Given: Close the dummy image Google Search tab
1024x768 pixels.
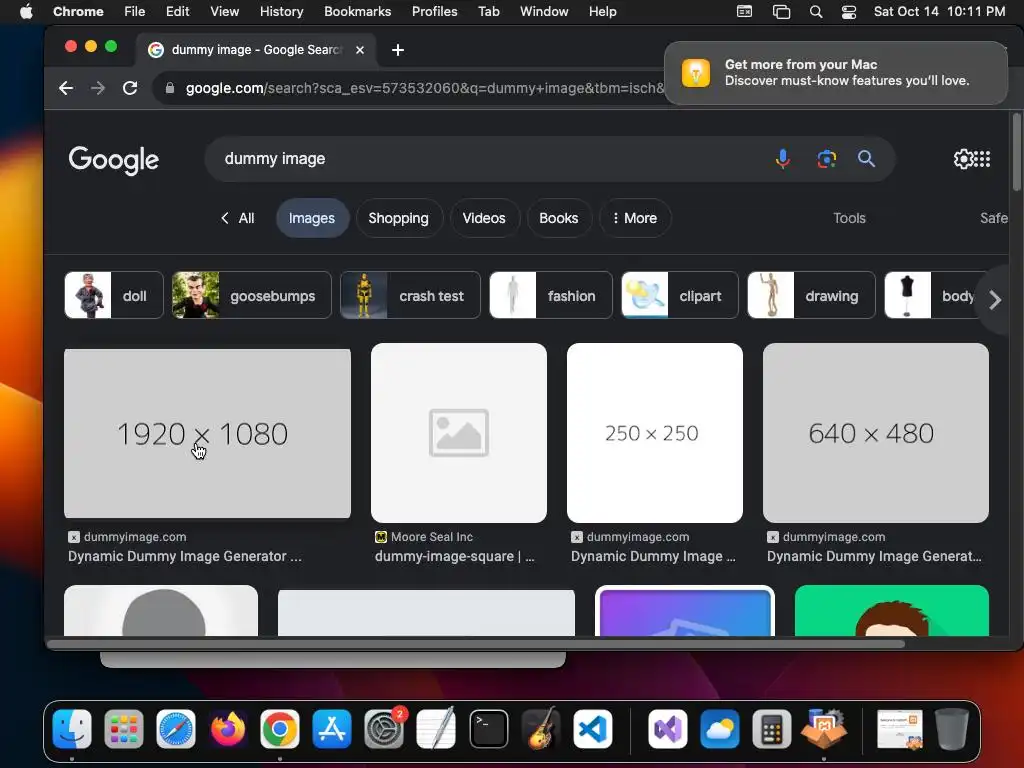Looking at the screenshot, I should click(360, 50).
